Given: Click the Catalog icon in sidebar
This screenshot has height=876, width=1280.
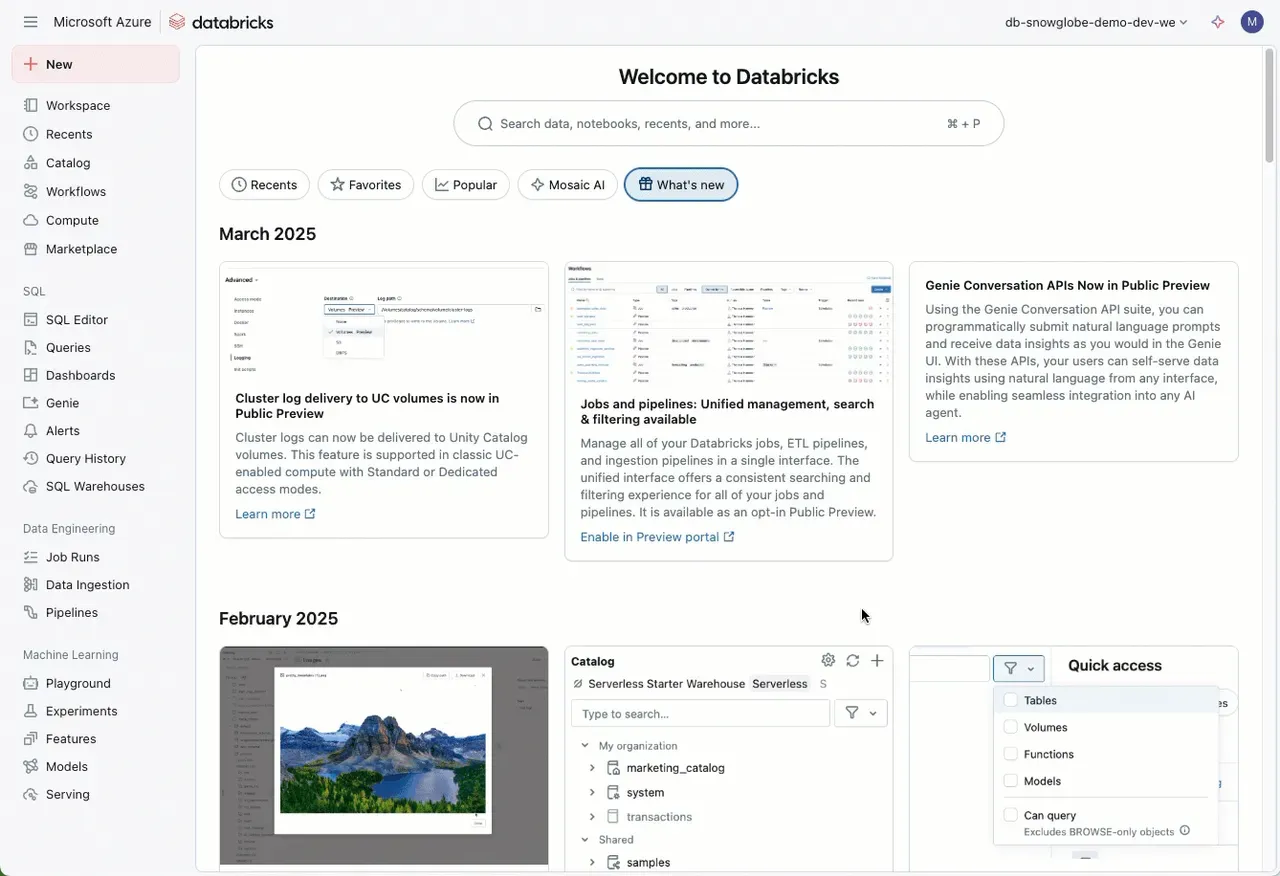Looking at the screenshot, I should click(31, 163).
